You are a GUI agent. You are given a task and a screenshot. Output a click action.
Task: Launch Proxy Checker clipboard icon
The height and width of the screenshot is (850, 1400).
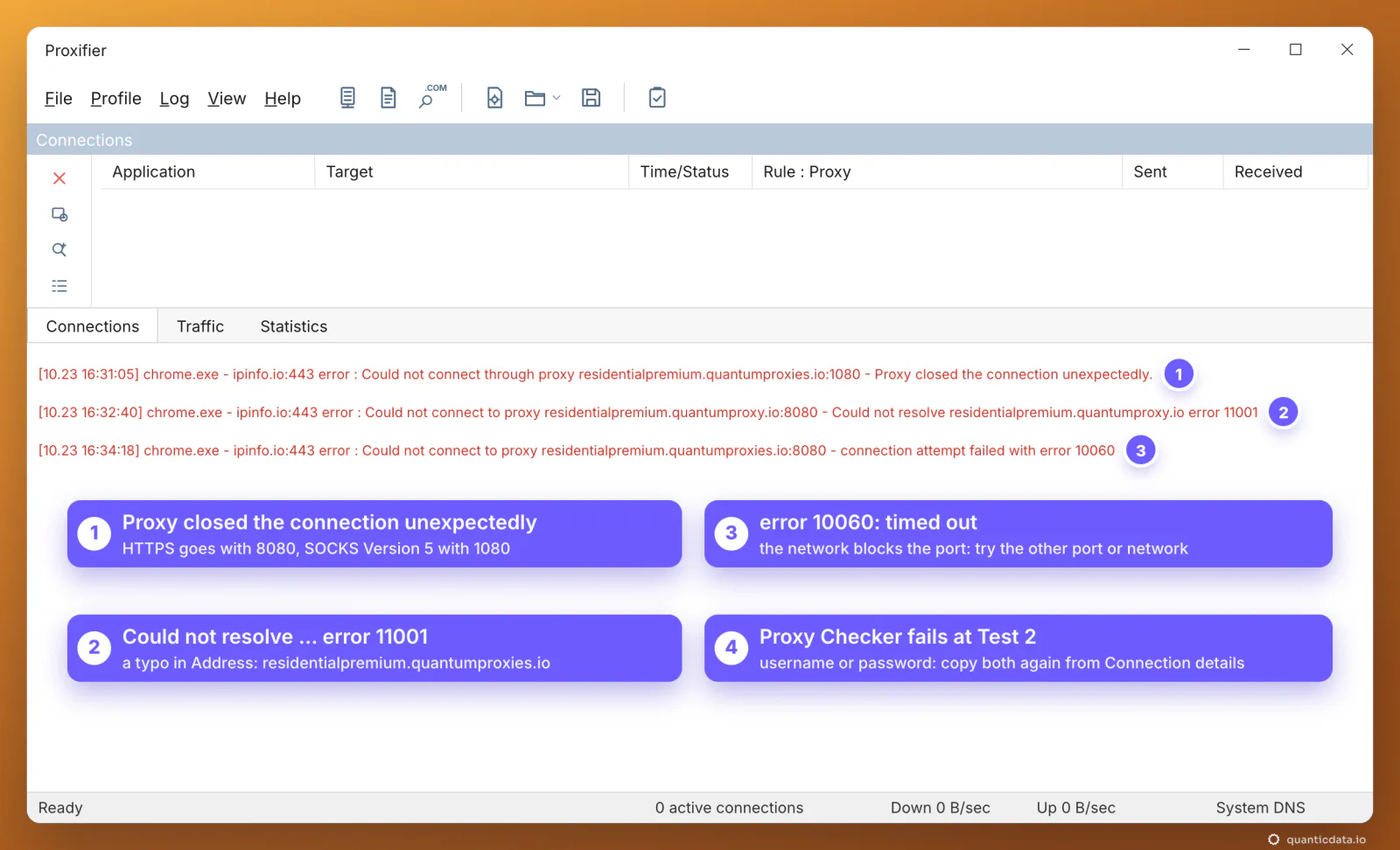tap(657, 98)
